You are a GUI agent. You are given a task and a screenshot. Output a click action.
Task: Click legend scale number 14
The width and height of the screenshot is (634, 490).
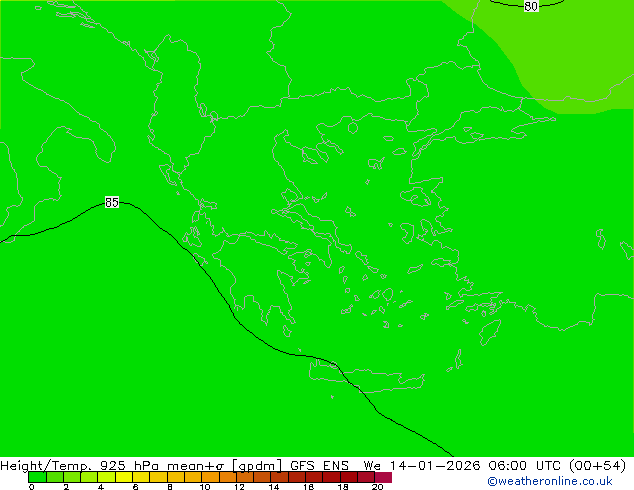[x=274, y=487]
